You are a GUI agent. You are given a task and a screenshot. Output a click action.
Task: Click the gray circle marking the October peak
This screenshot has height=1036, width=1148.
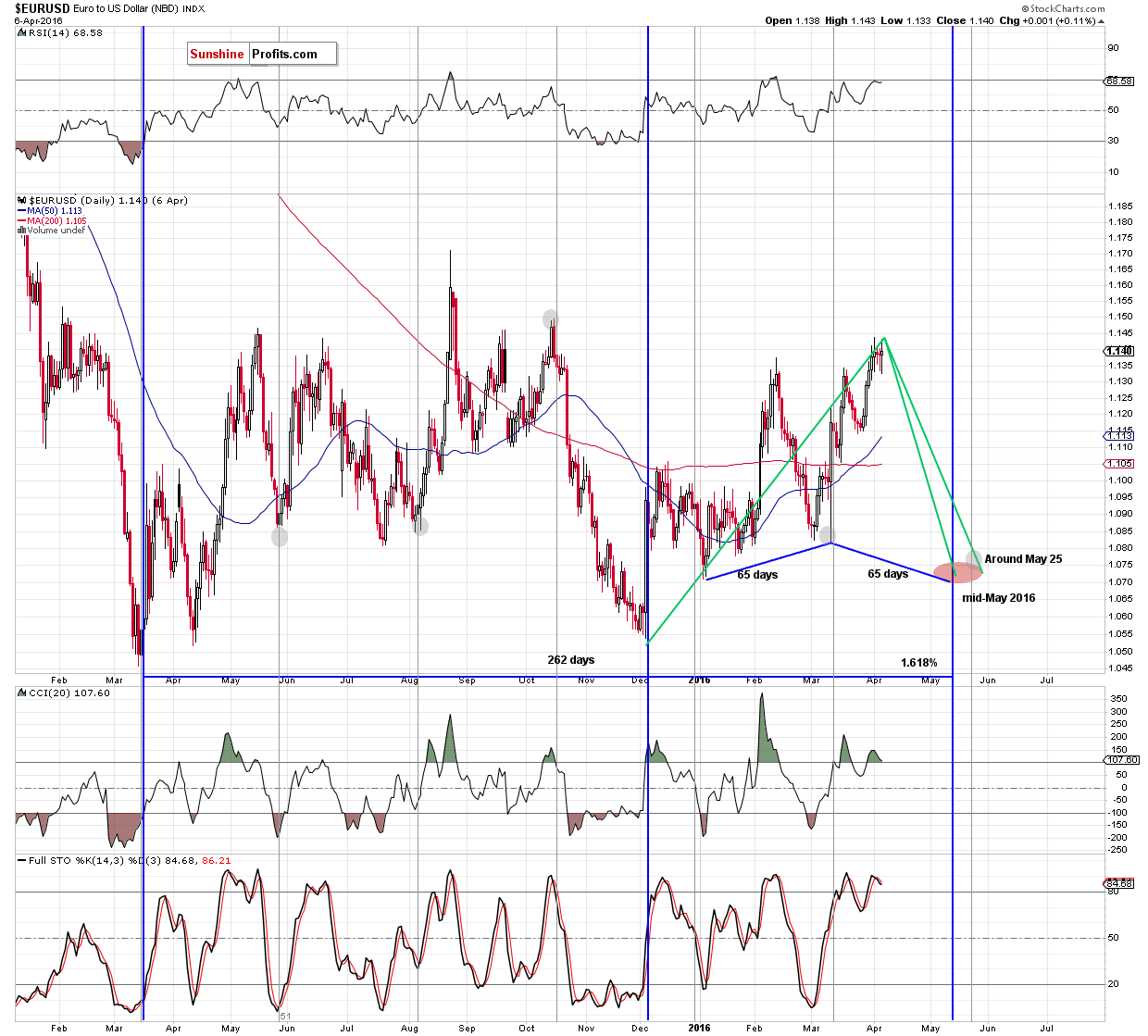[x=551, y=318]
